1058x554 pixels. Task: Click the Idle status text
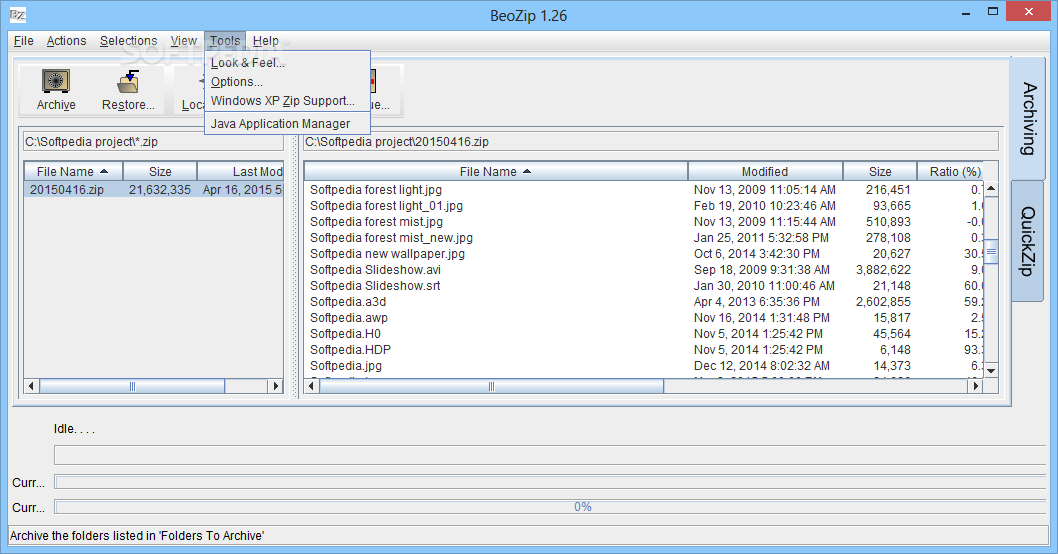[74, 428]
